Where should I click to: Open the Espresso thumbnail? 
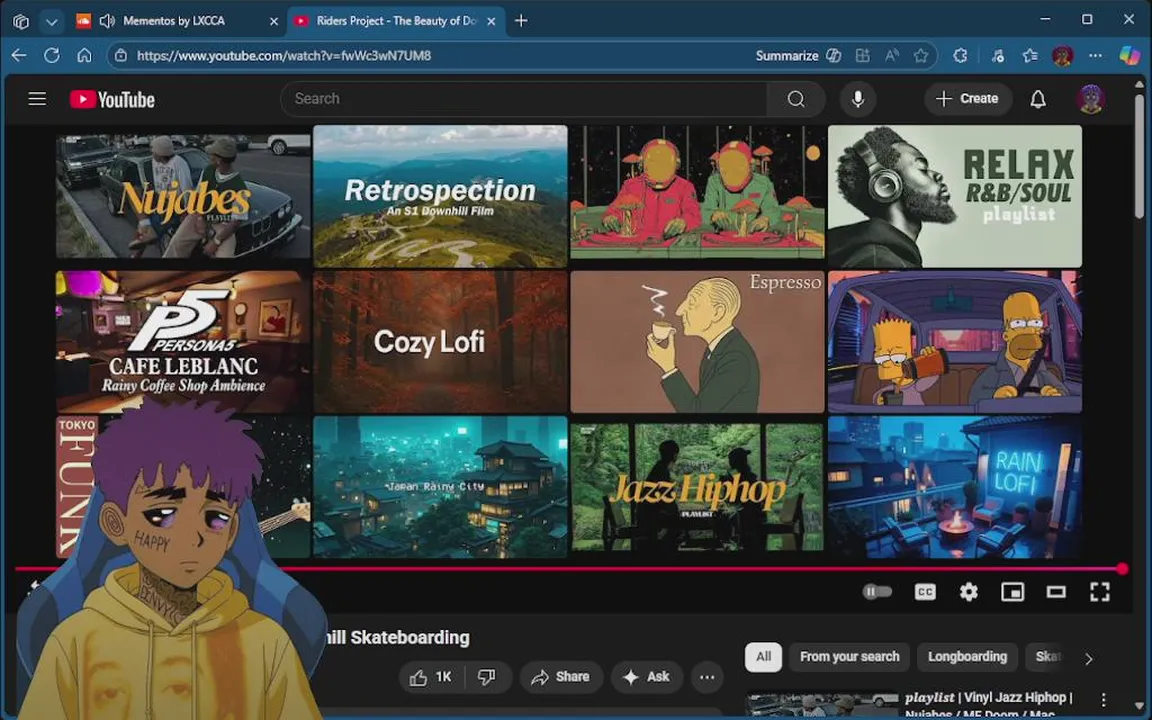coord(697,341)
